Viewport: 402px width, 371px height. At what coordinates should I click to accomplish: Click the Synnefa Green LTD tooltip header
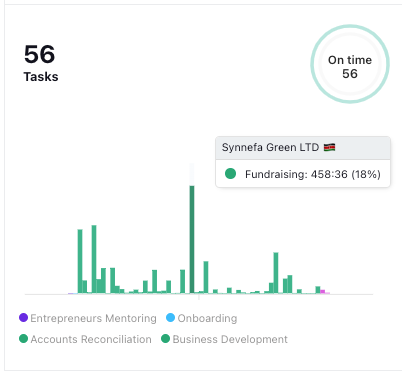coord(303,148)
